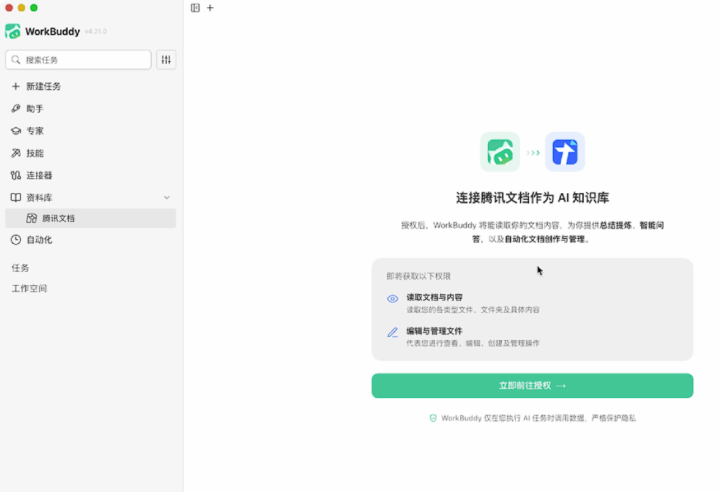Click the eye icon for 读取文档与内容
The image size is (720, 492).
click(393, 299)
